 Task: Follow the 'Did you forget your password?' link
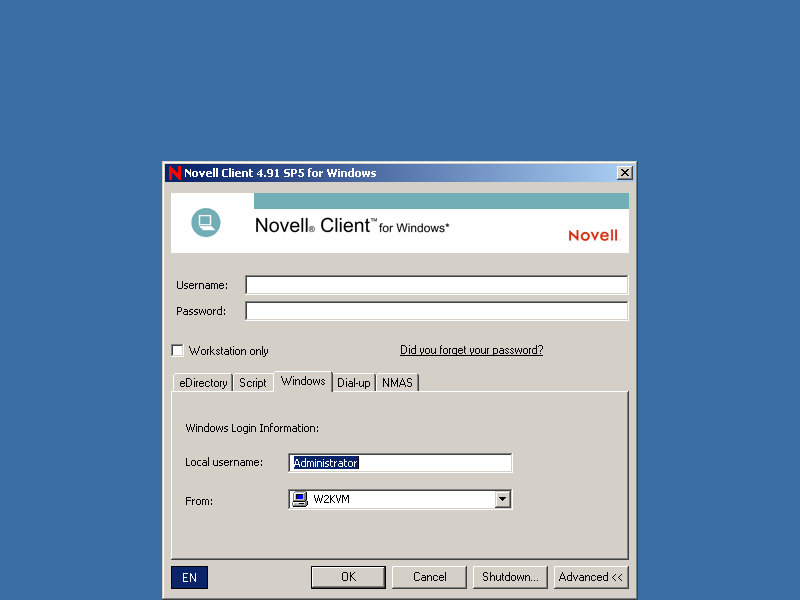pyautogui.click(x=471, y=350)
